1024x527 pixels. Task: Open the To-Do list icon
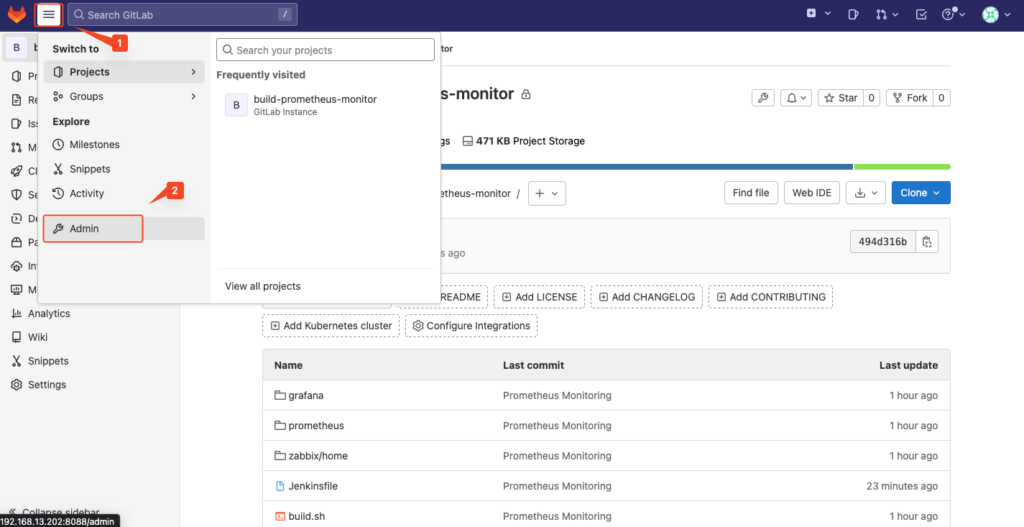[921, 14]
